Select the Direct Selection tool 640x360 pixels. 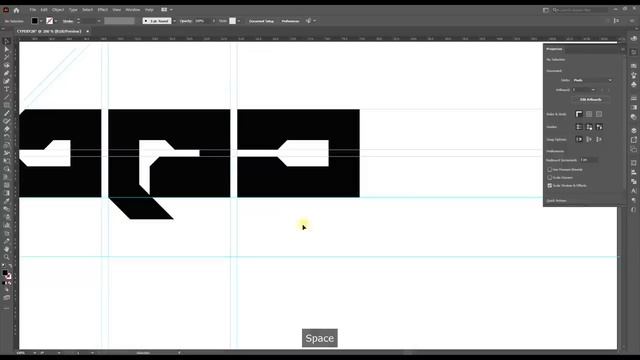click(x=7, y=49)
